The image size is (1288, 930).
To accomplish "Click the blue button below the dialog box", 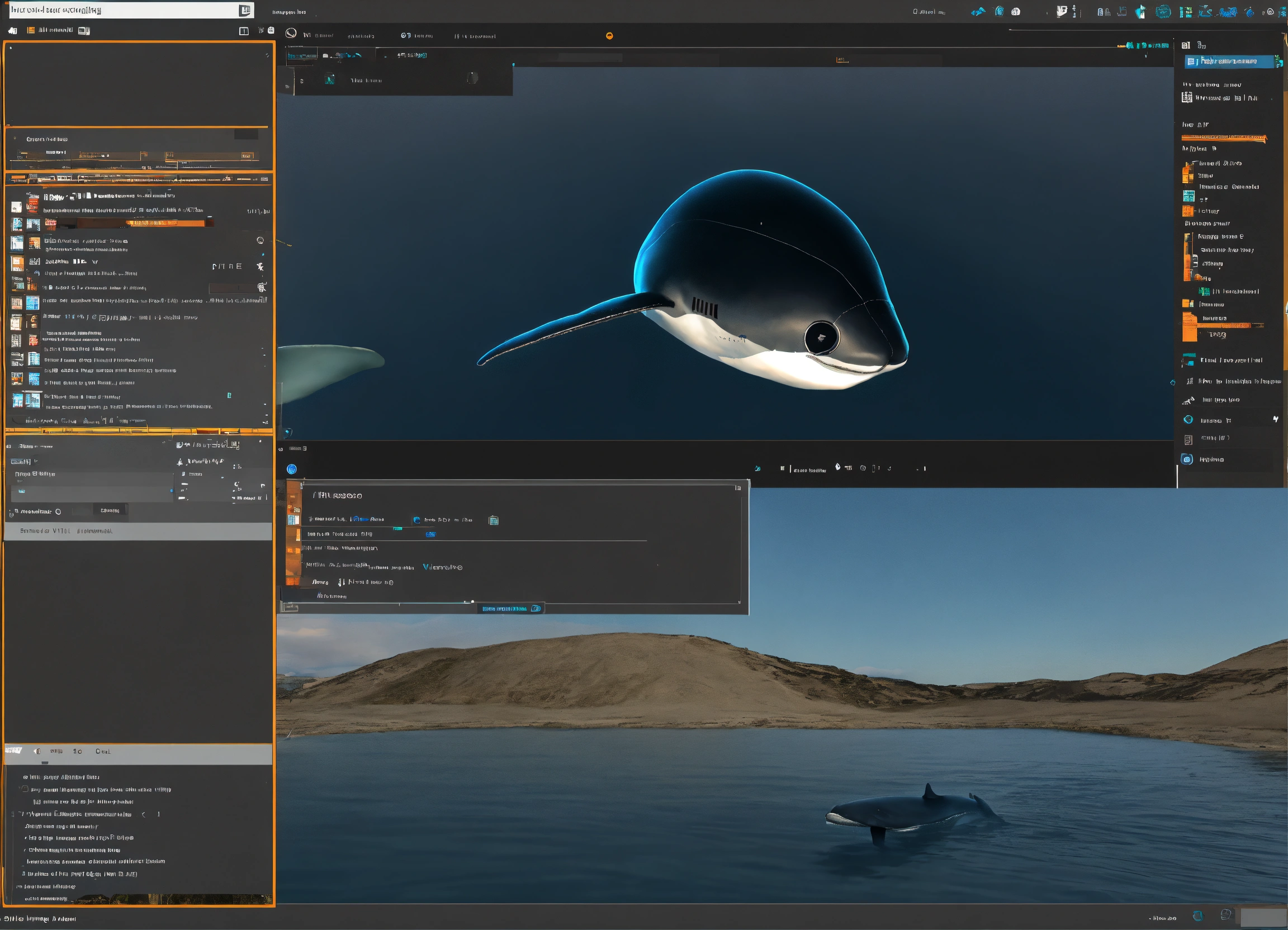I will (x=510, y=609).
